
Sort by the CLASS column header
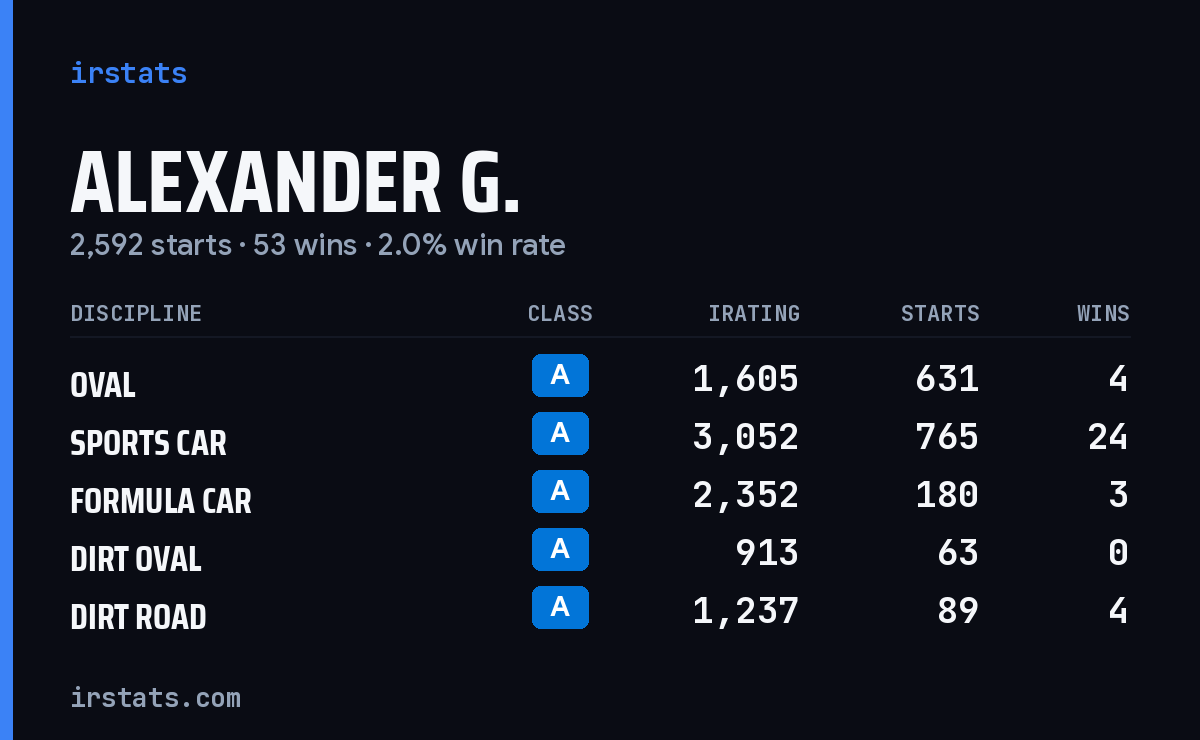(560, 314)
